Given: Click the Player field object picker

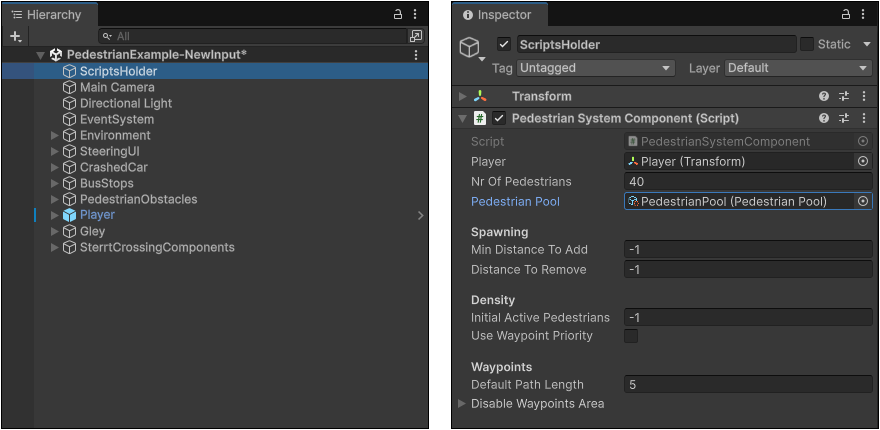Looking at the screenshot, I should click(863, 162).
